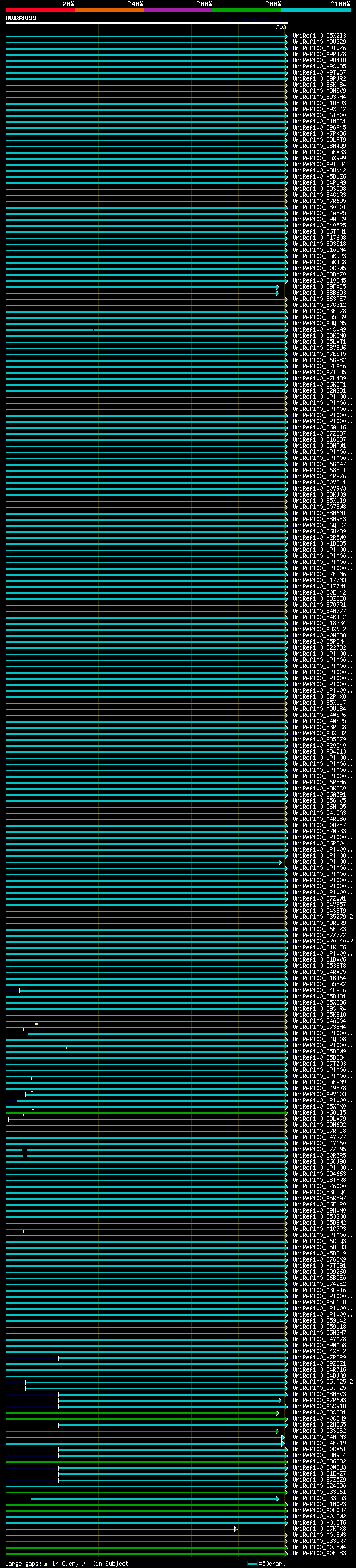356x1568 pixels.
Task: Select hit UniRef100_A7PK36
Action: (319, 133)
